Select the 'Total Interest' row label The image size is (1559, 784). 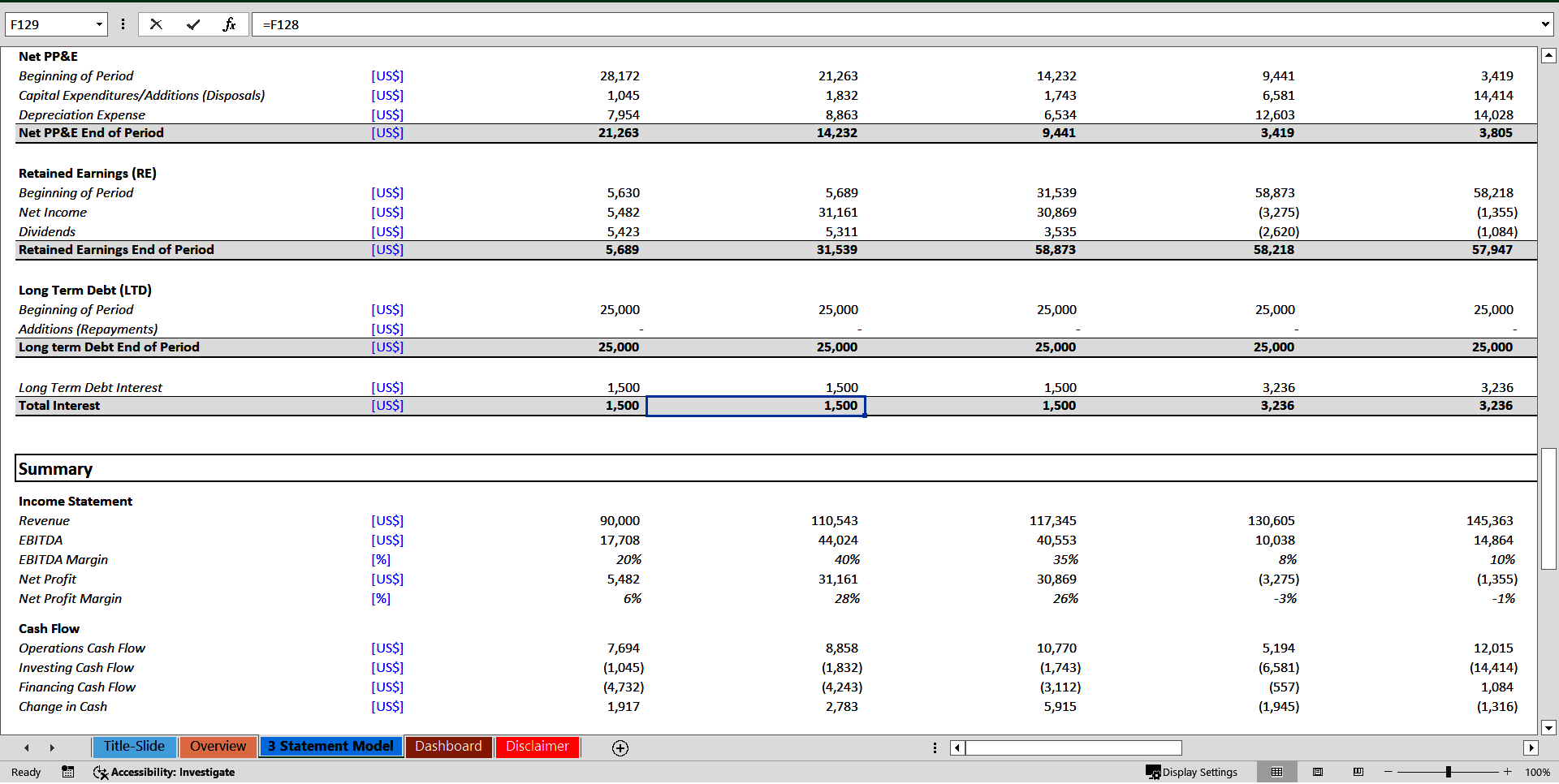59,406
